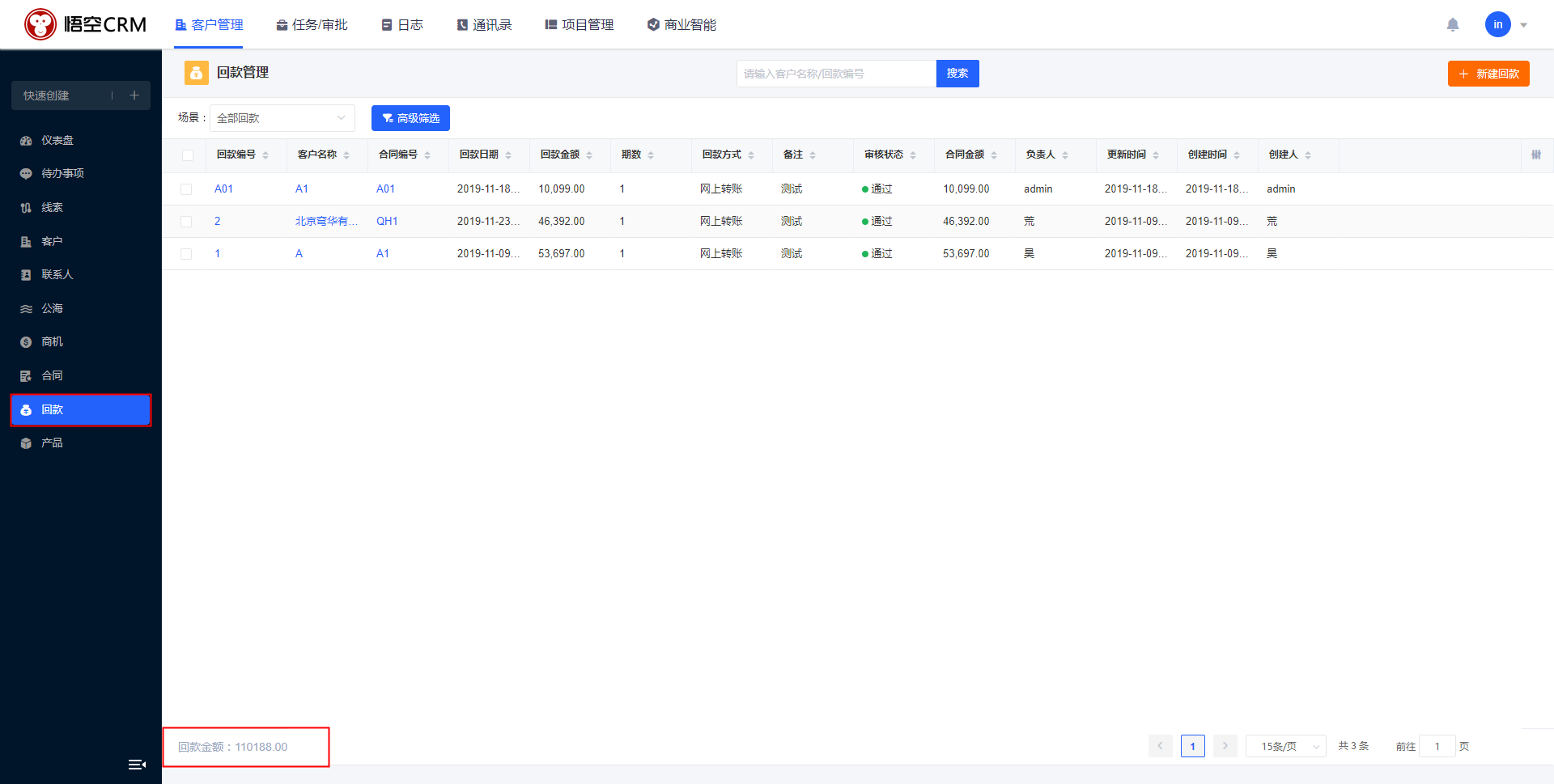Click the 新建回款 button
Viewport: 1554px width, 784px height.
pyautogui.click(x=1488, y=74)
